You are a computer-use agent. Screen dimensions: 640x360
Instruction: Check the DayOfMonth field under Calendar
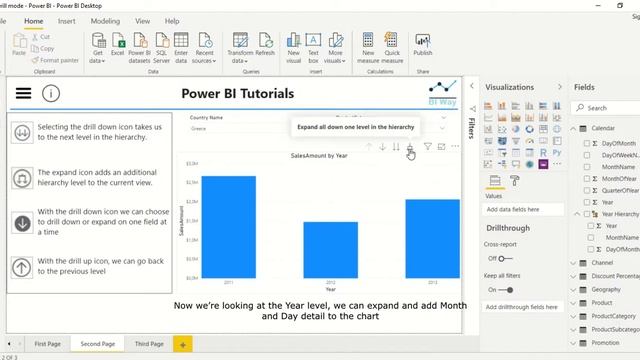click(x=587, y=143)
